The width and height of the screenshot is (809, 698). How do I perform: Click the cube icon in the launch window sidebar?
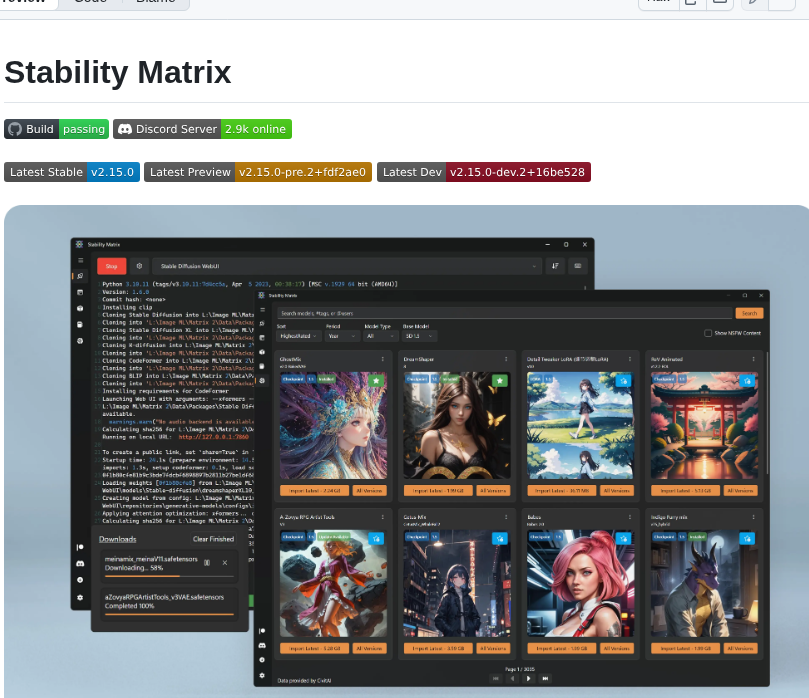click(x=80, y=309)
